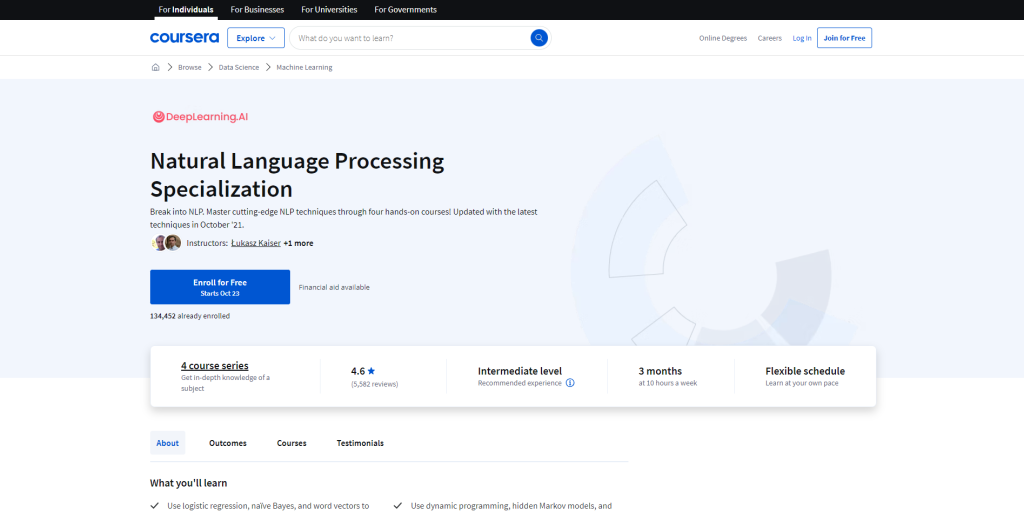The height and width of the screenshot is (513, 1024).
Task: Open the Careers link
Action: pos(769,38)
